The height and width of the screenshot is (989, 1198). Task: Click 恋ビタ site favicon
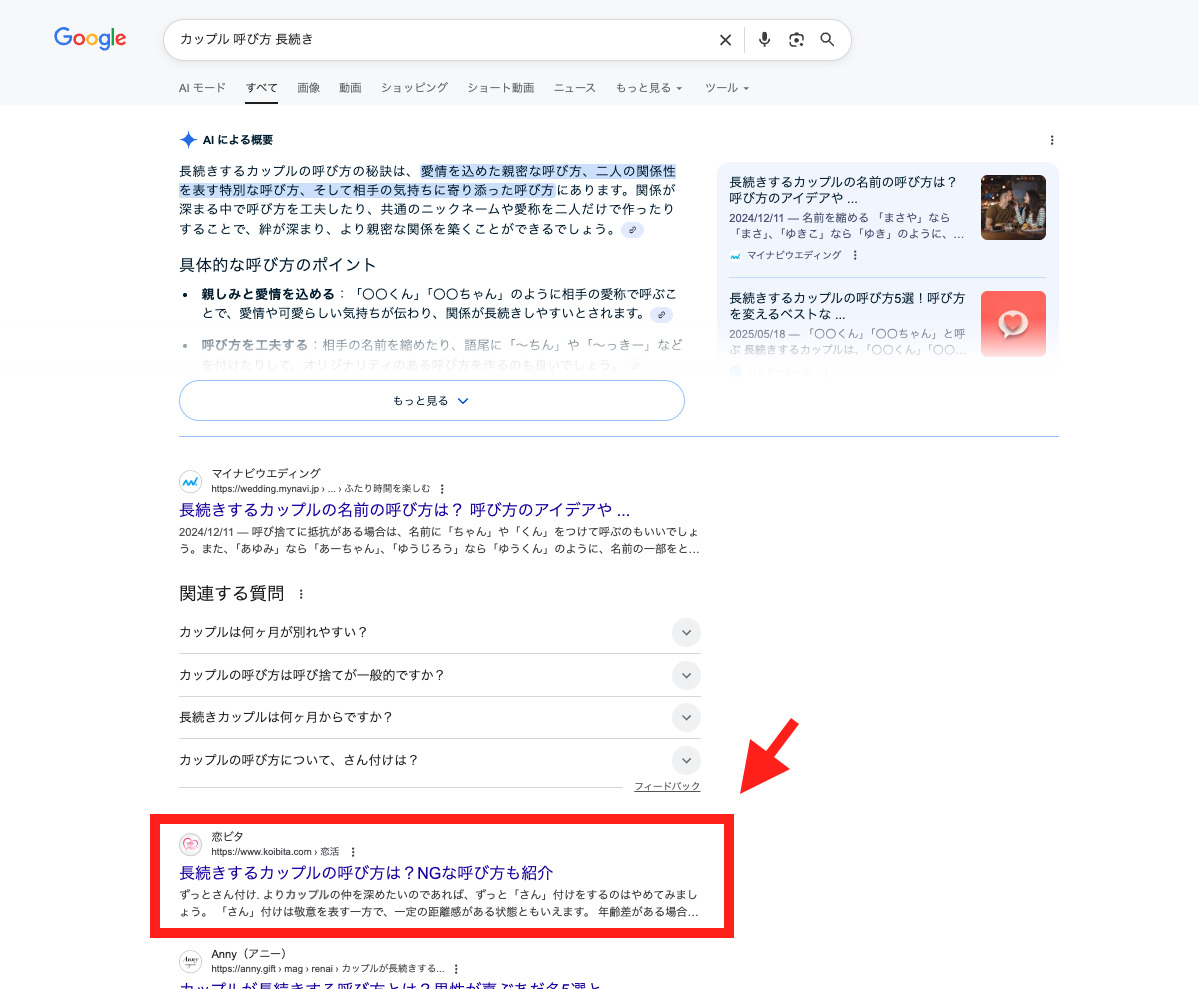coord(190,845)
